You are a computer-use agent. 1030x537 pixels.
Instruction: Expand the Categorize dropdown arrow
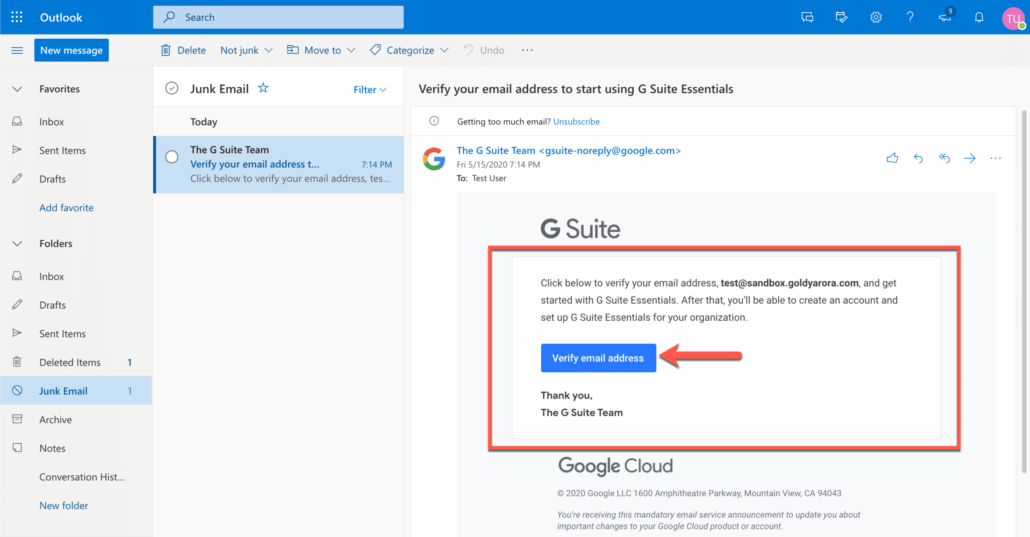[444, 50]
